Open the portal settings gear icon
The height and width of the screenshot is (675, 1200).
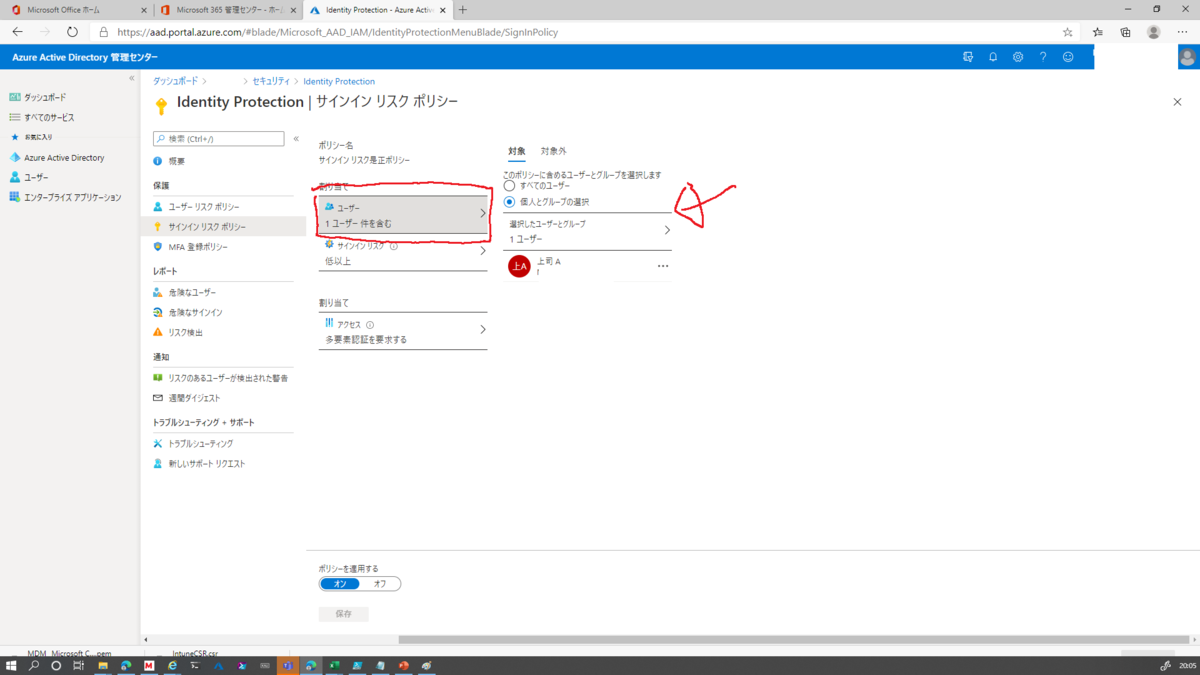[1018, 57]
